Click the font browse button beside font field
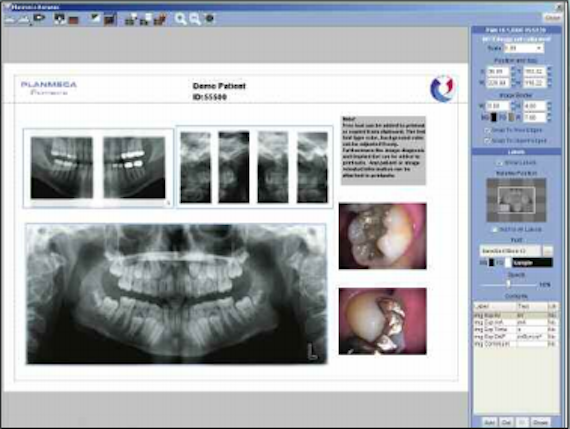Viewport: 570px width, 429px height. [547, 251]
